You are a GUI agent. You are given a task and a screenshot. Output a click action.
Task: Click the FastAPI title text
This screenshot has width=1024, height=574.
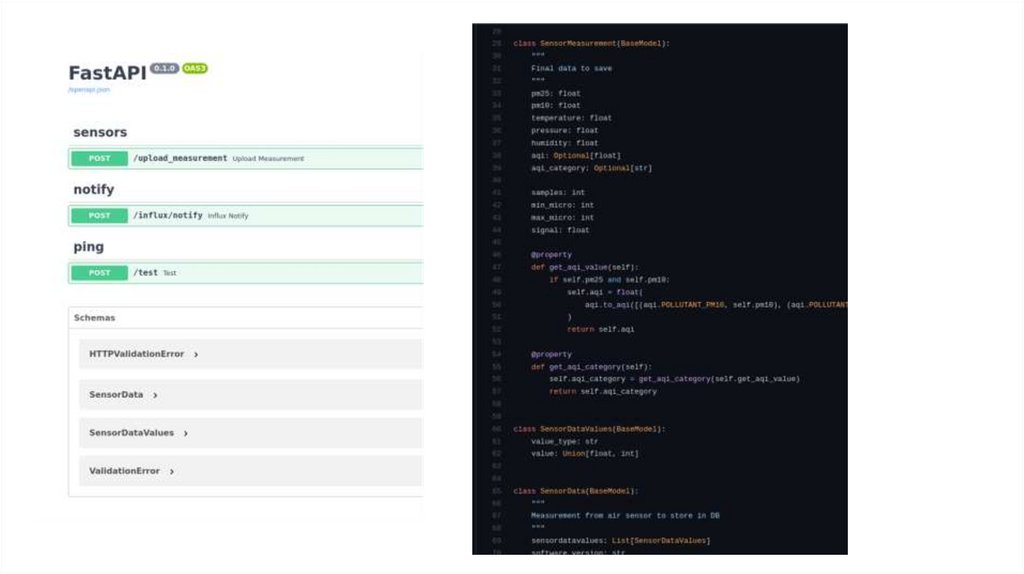(x=107, y=72)
